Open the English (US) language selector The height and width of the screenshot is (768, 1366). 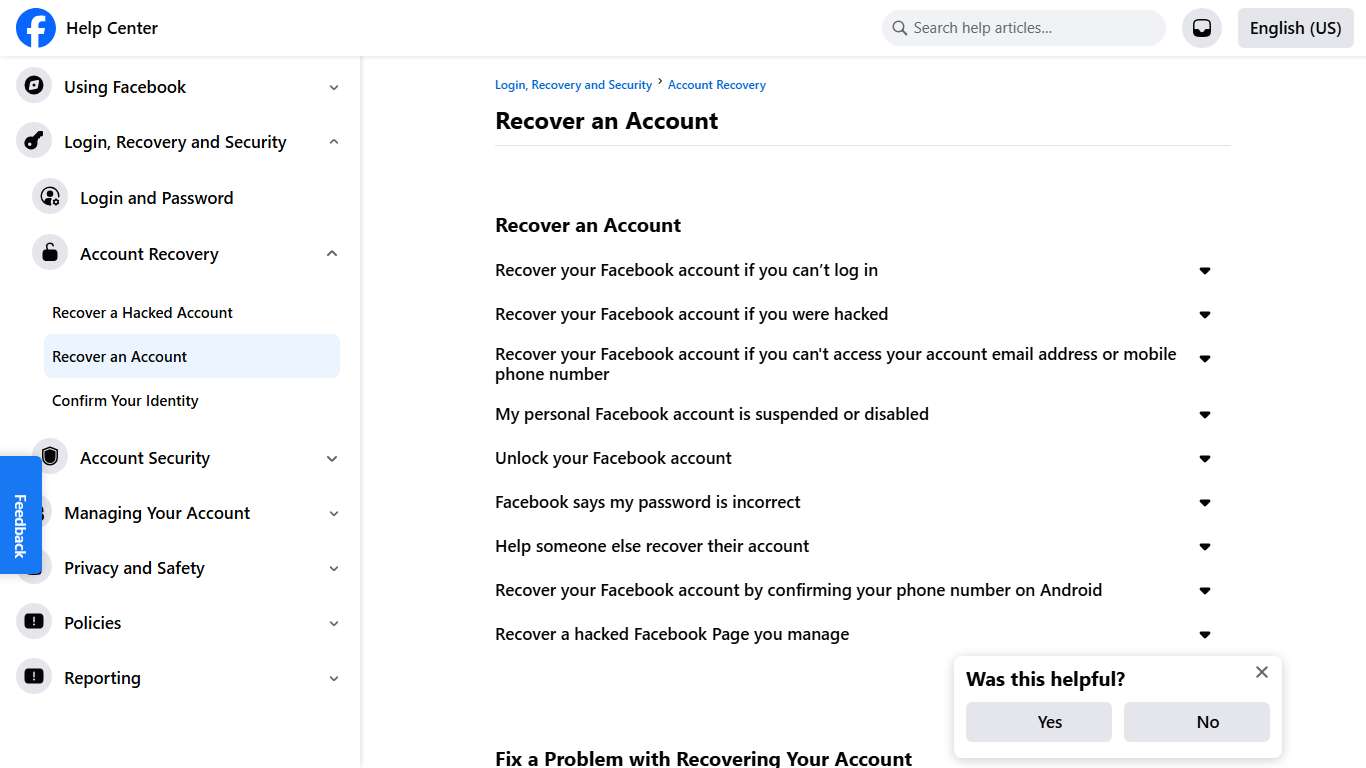coord(1295,27)
